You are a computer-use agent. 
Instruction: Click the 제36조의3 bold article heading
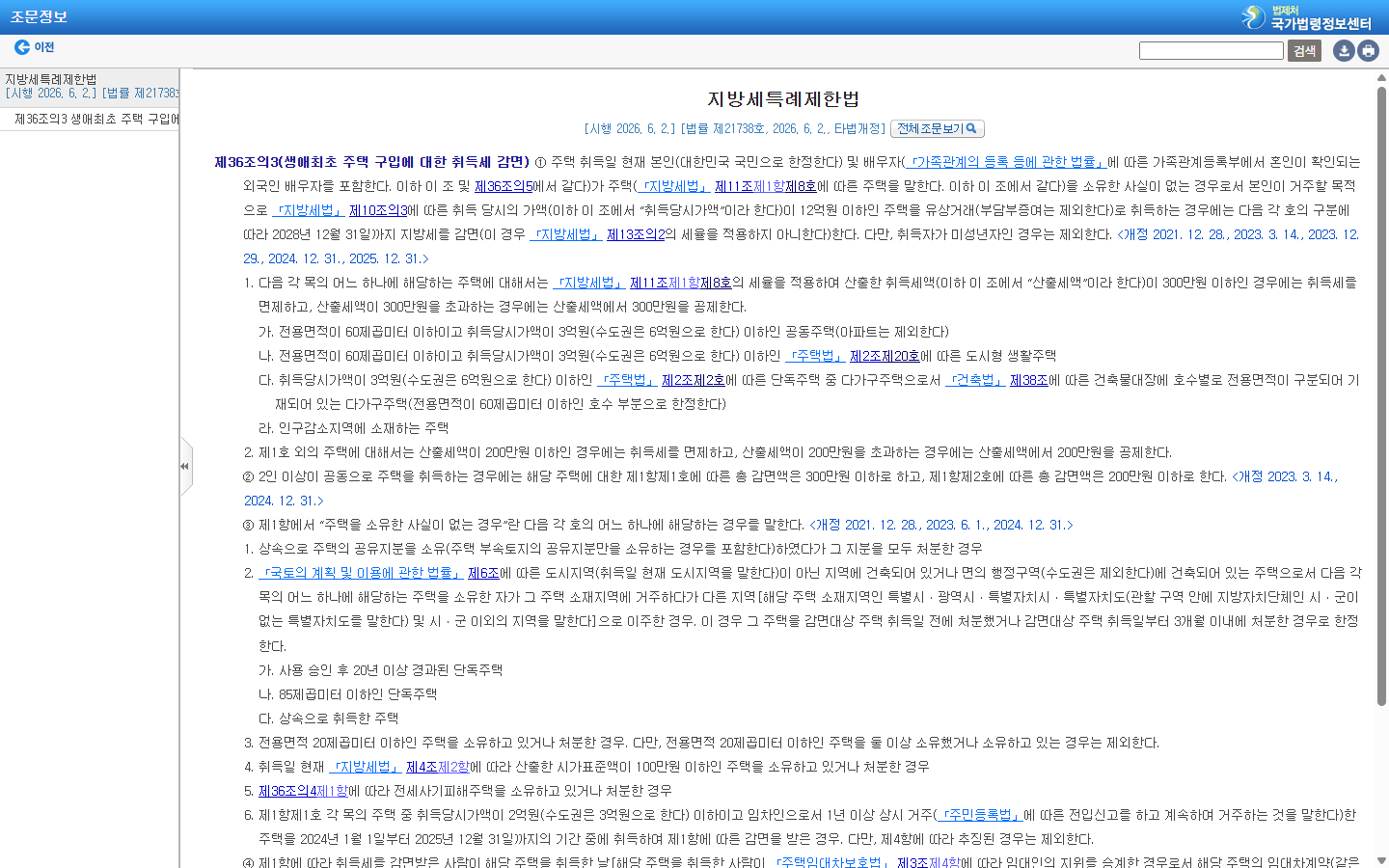pos(372,162)
